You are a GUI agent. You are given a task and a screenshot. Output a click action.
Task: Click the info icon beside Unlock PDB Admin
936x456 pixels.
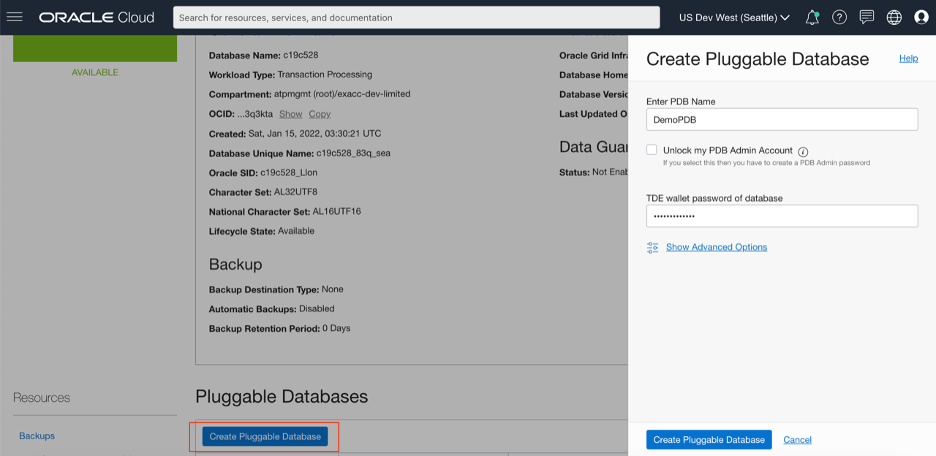tap(803, 152)
